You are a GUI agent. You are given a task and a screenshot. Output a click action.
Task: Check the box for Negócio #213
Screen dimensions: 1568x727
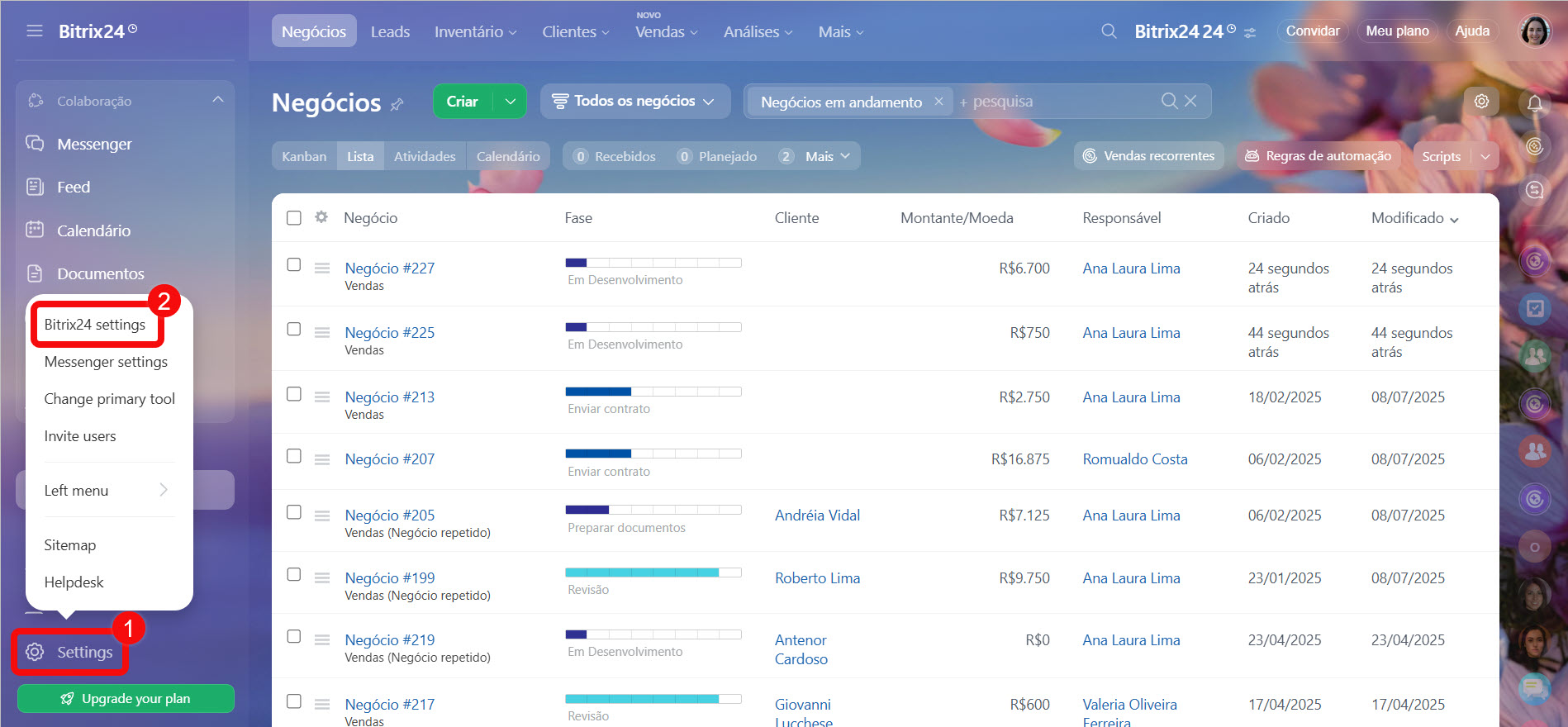click(x=294, y=394)
